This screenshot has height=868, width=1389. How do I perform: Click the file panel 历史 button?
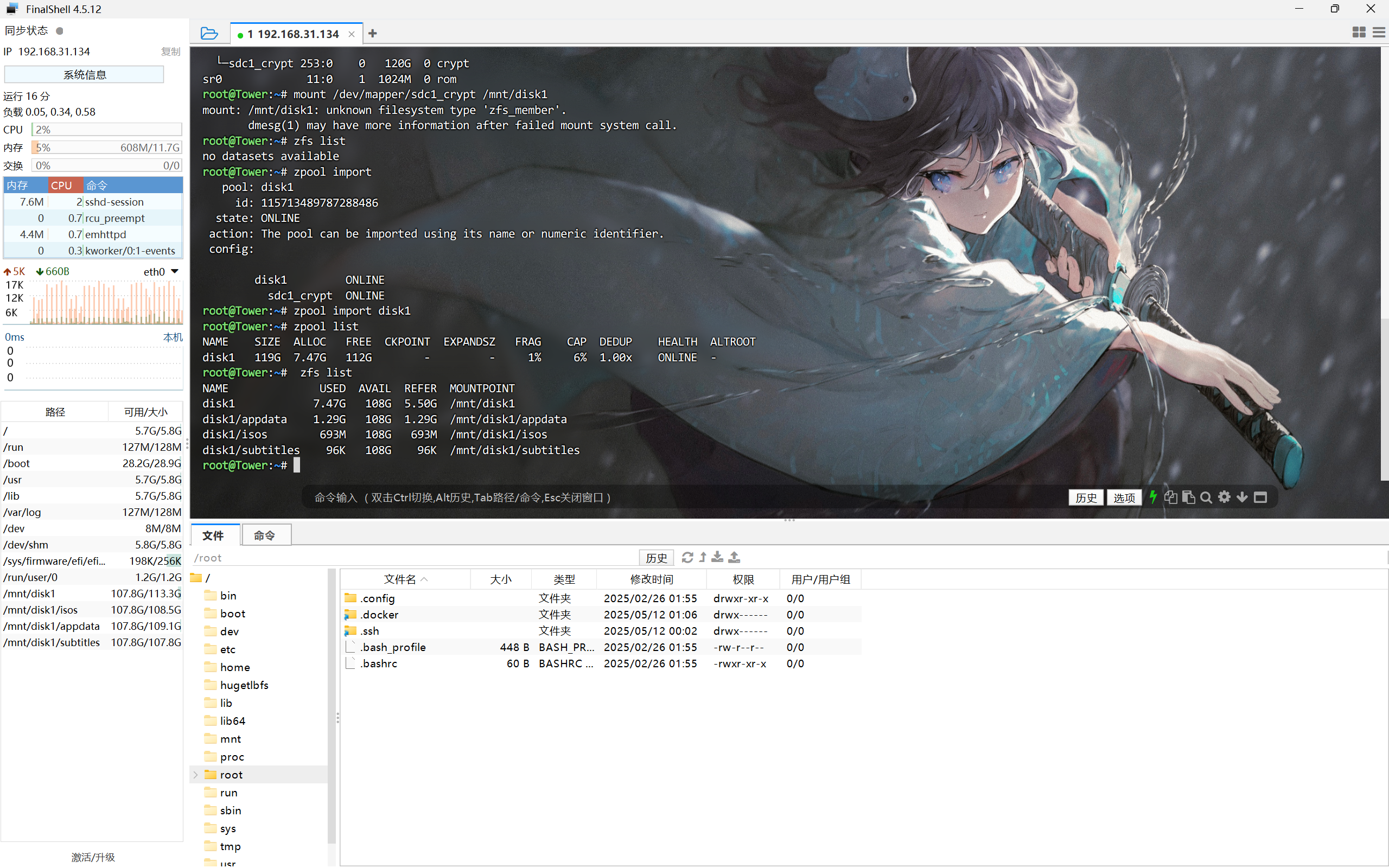click(656, 558)
